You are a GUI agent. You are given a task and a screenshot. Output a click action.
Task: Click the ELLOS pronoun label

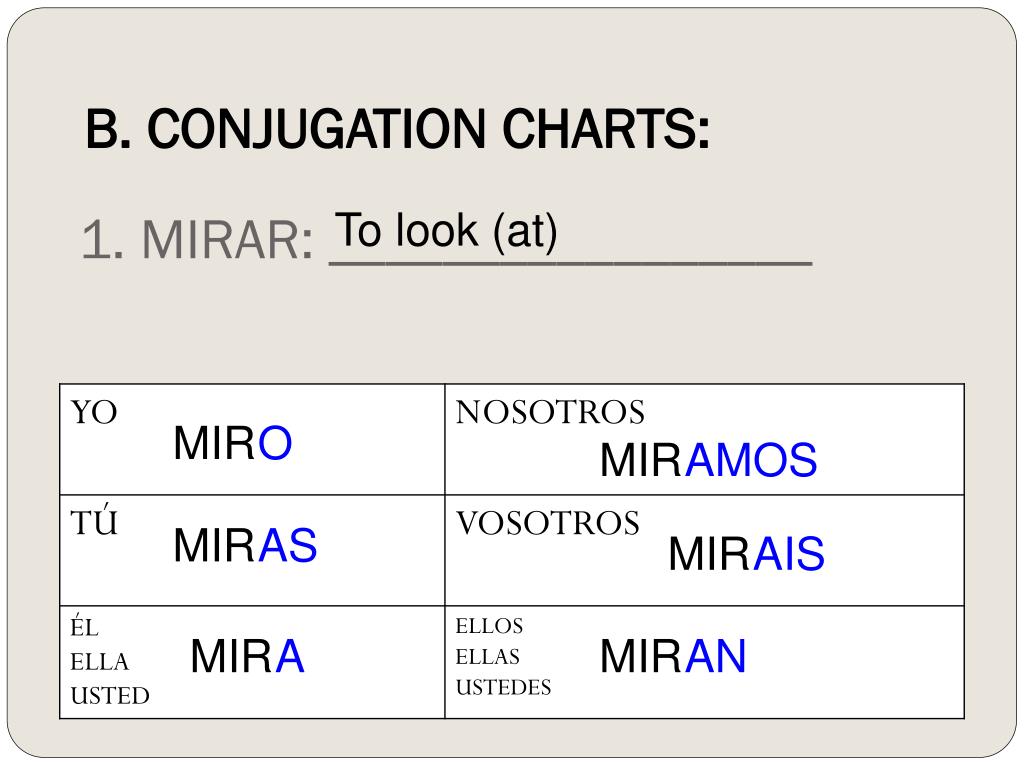pyautogui.click(x=489, y=626)
